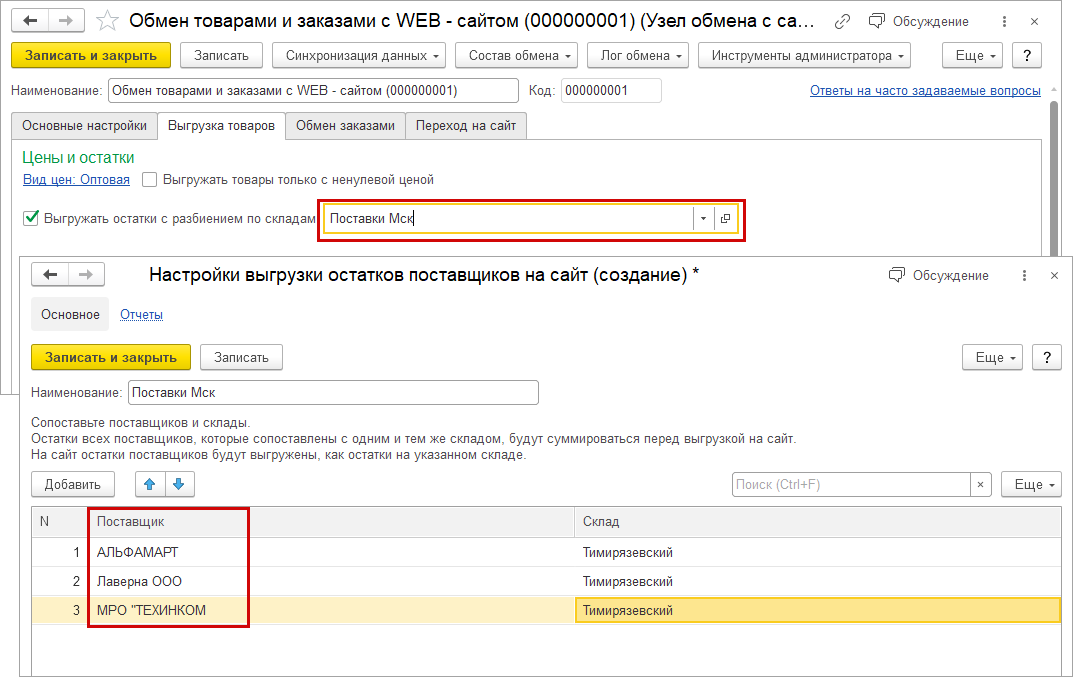1073x677 pixels.
Task: Open help in supplier settings form
Action: coord(1046,357)
